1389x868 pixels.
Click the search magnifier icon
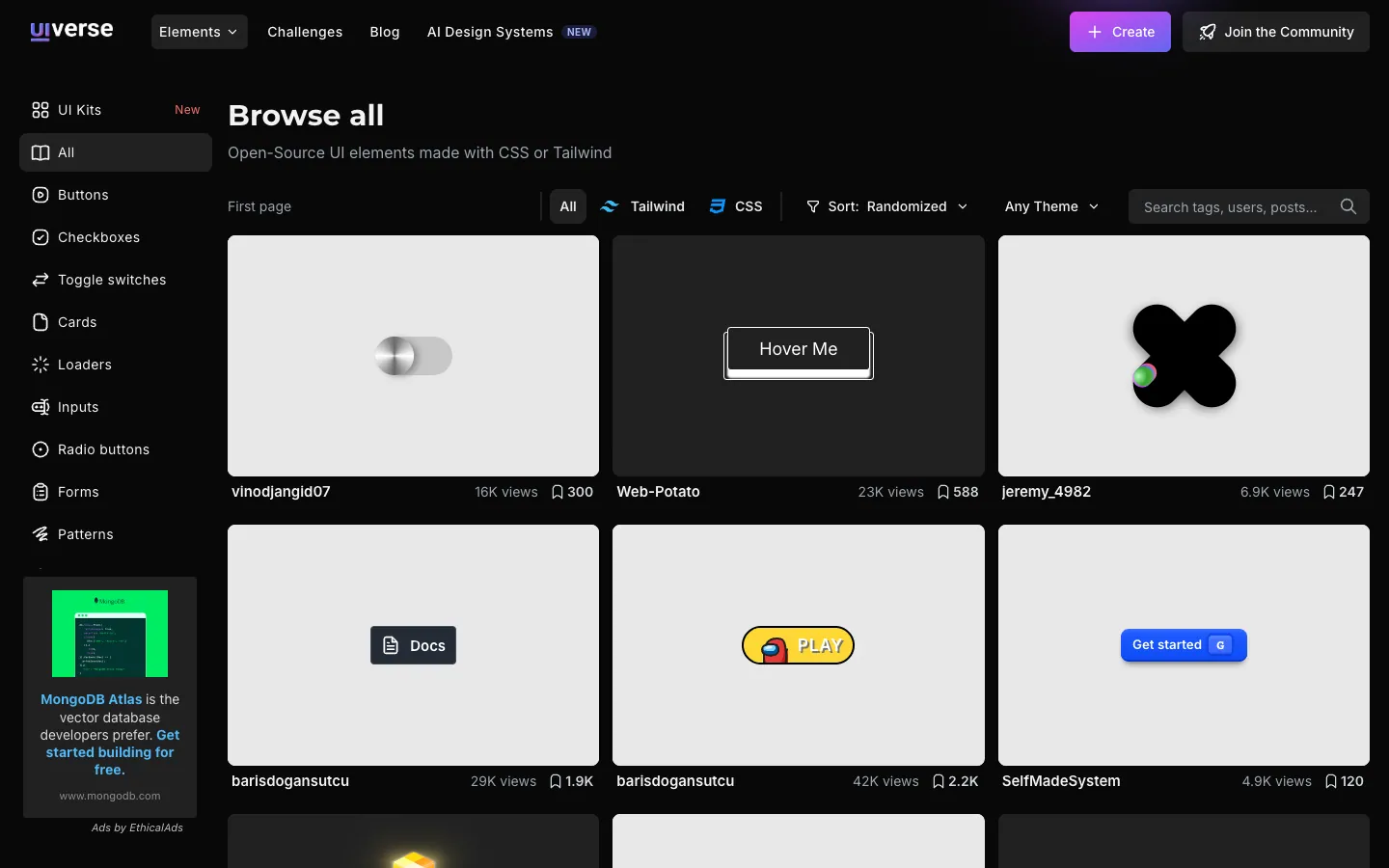1348,206
